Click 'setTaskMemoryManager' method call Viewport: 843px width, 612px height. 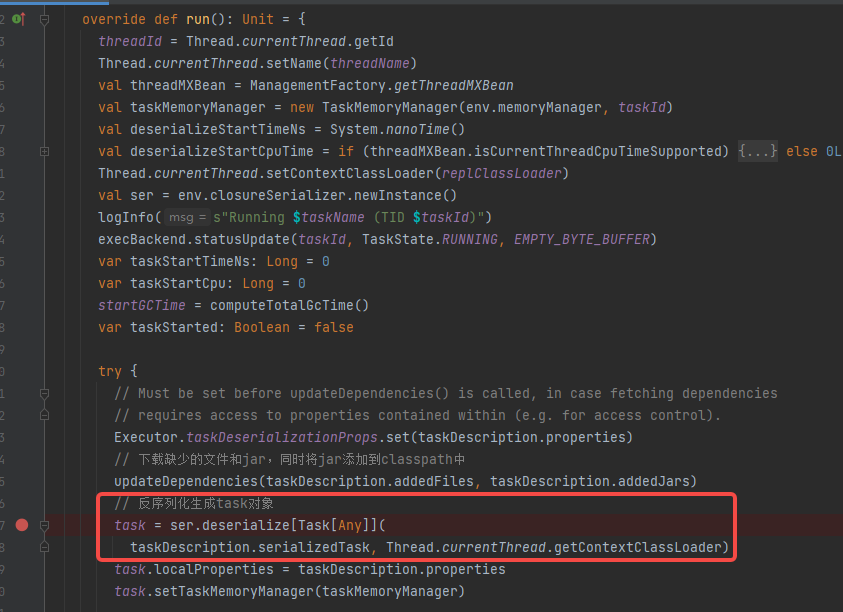click(234, 592)
